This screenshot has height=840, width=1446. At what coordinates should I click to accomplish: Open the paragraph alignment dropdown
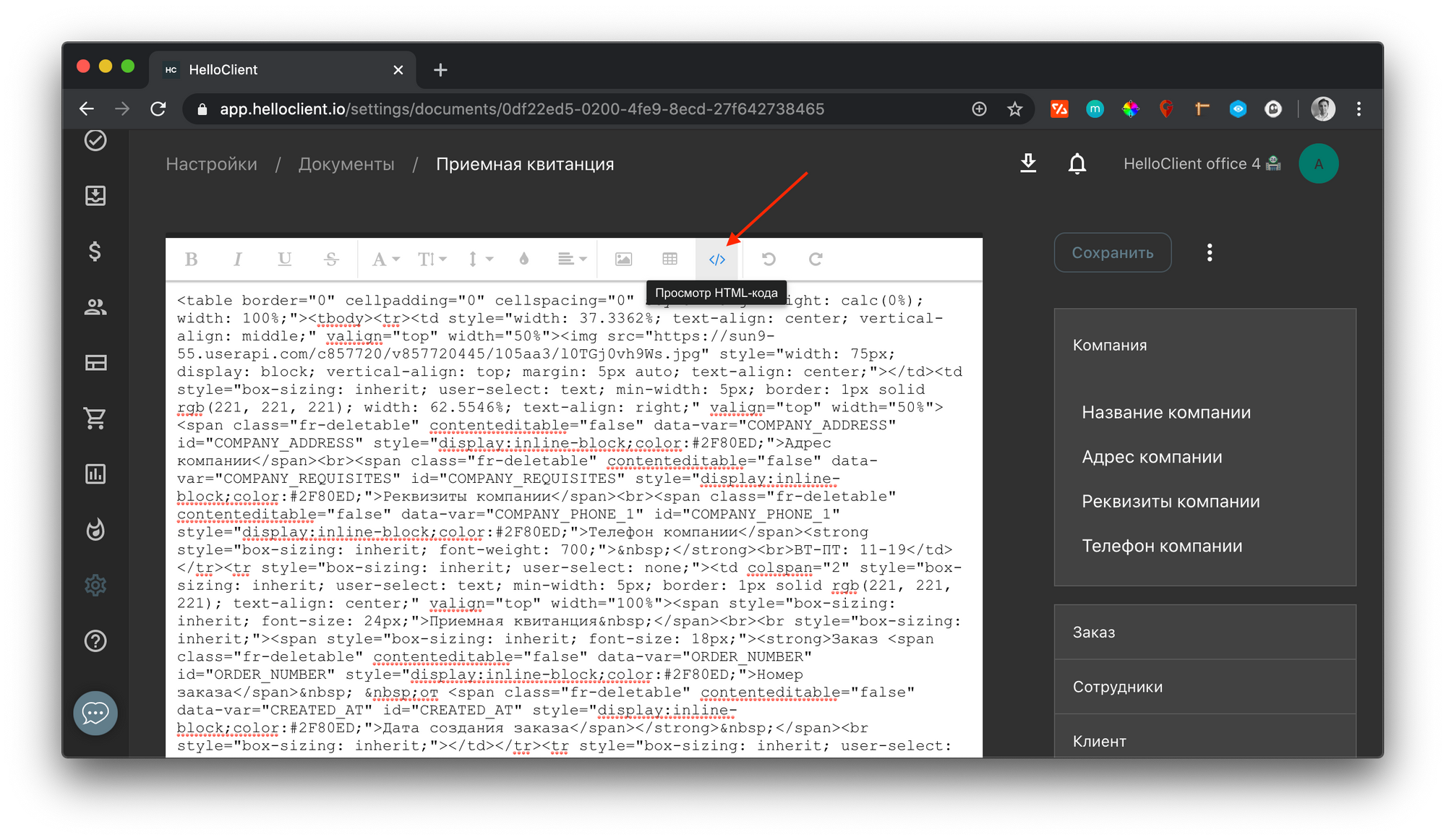tap(572, 259)
